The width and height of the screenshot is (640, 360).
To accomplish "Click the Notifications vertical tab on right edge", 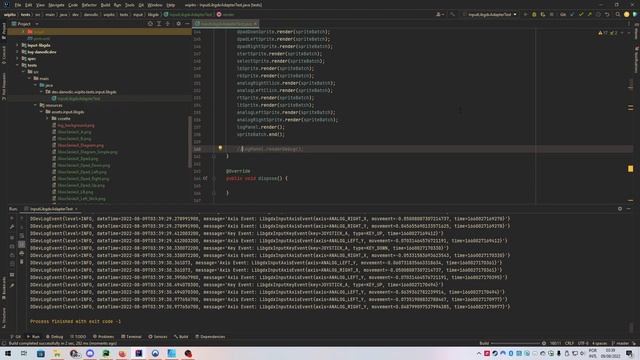I will click(x=636, y=60).
